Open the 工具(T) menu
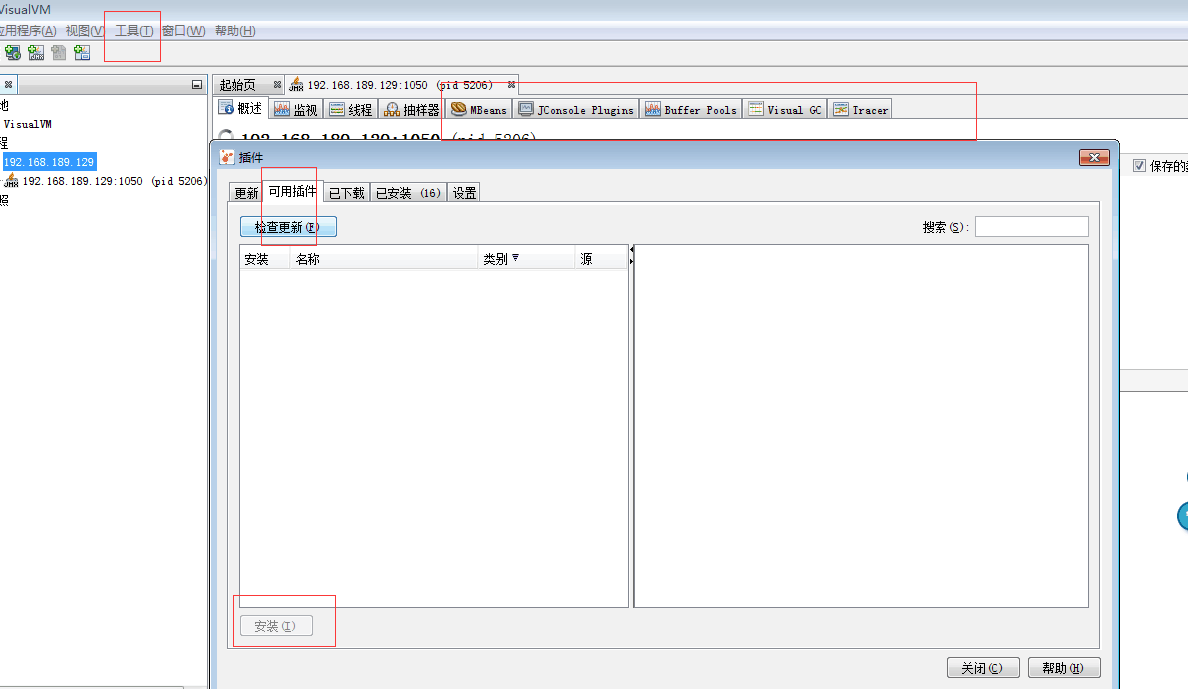 [x=134, y=30]
